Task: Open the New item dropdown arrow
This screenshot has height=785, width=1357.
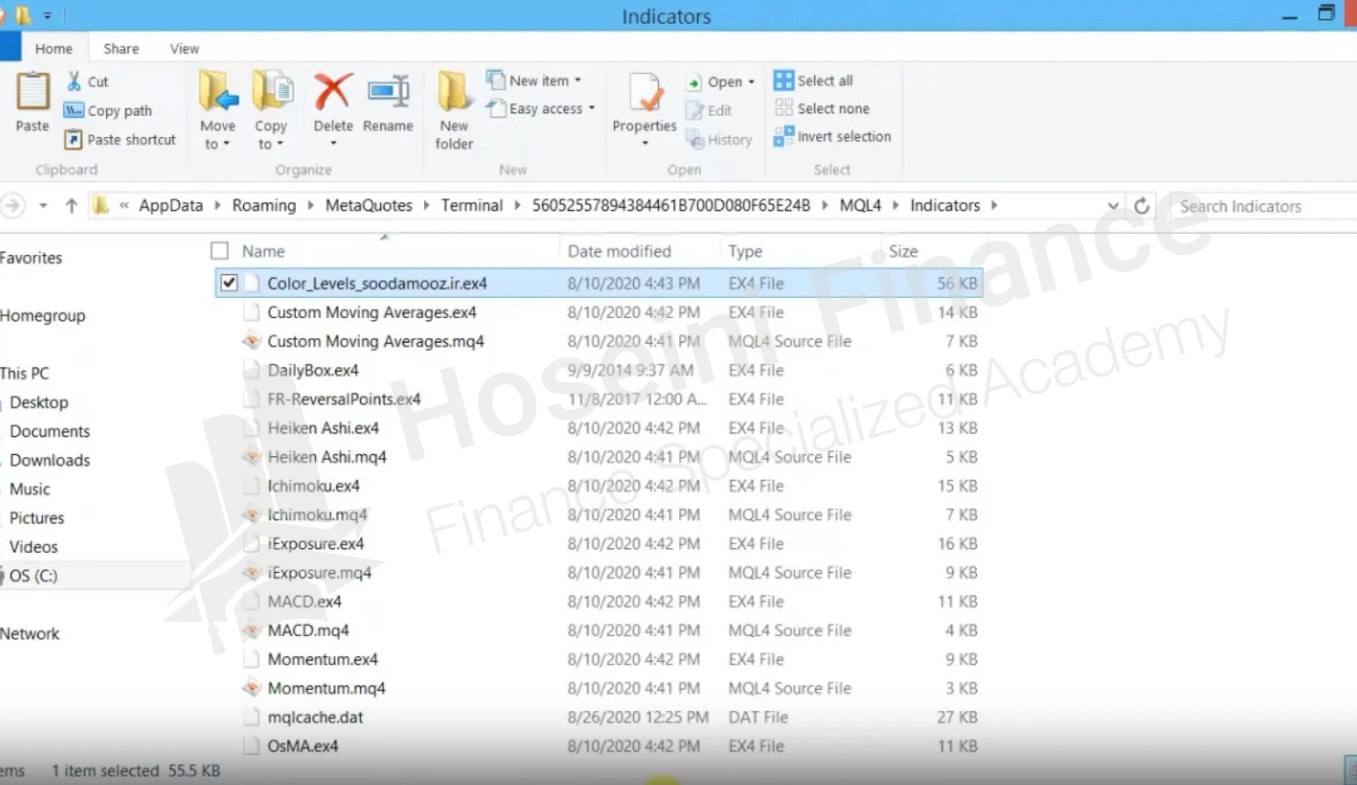Action: point(578,81)
